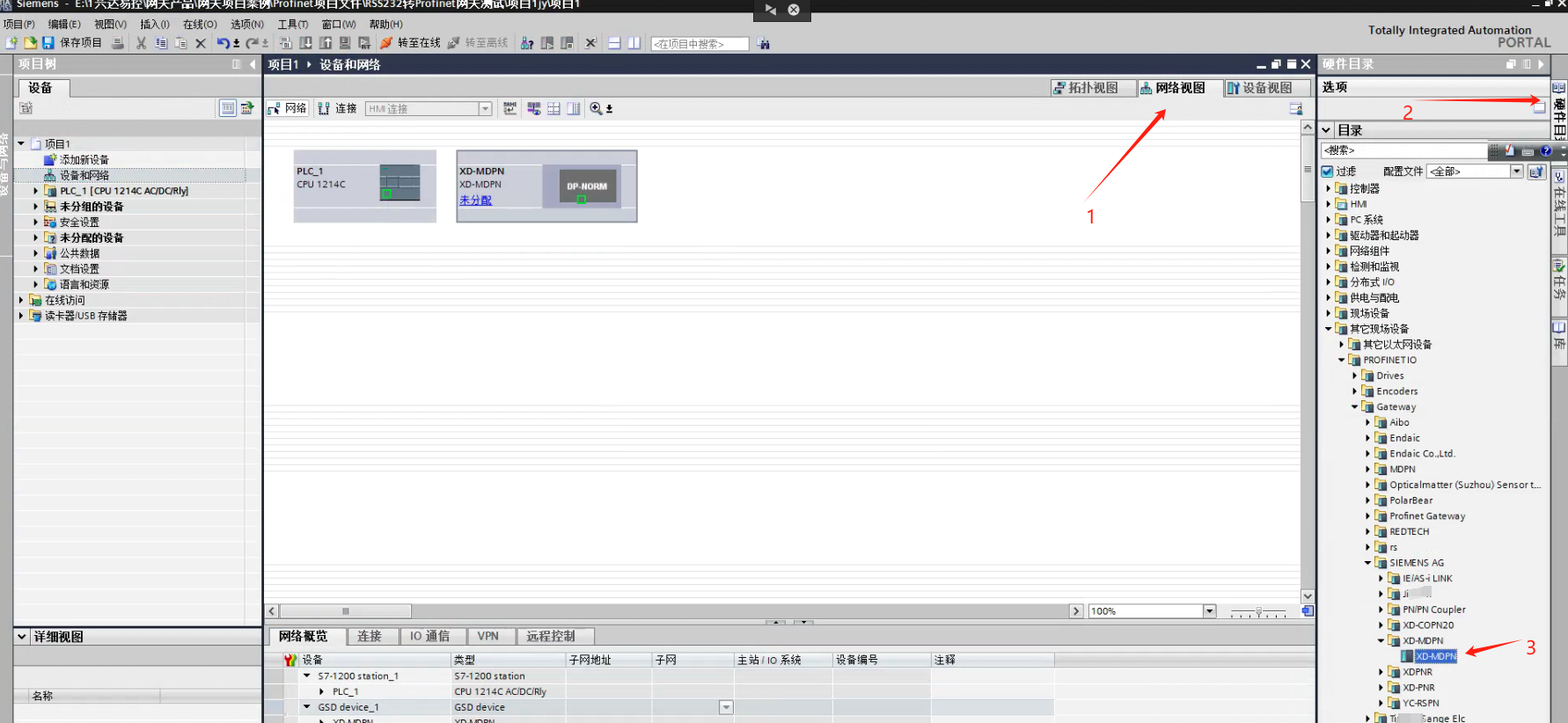Expand the PN/PN Coupler folder
1568x723 pixels.
click(1381, 610)
